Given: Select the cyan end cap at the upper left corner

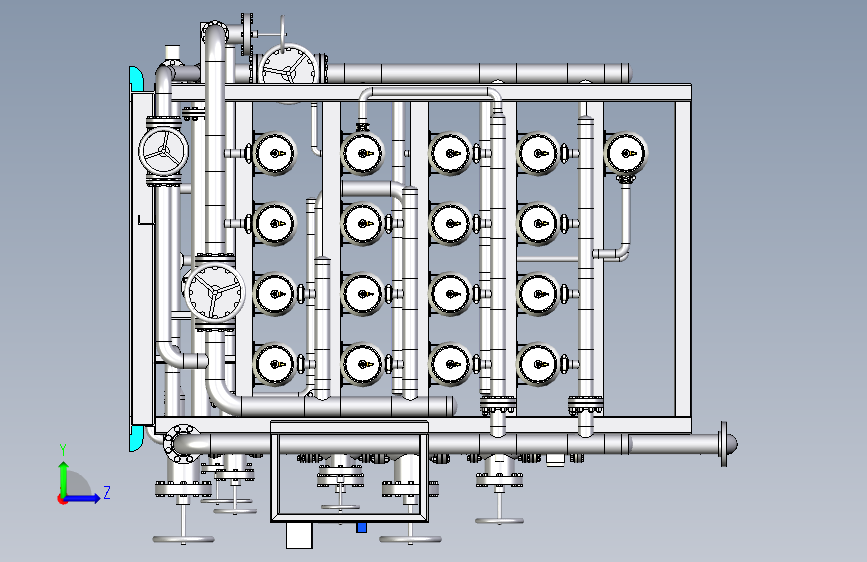Looking at the screenshot, I should pyautogui.click(x=136, y=79).
